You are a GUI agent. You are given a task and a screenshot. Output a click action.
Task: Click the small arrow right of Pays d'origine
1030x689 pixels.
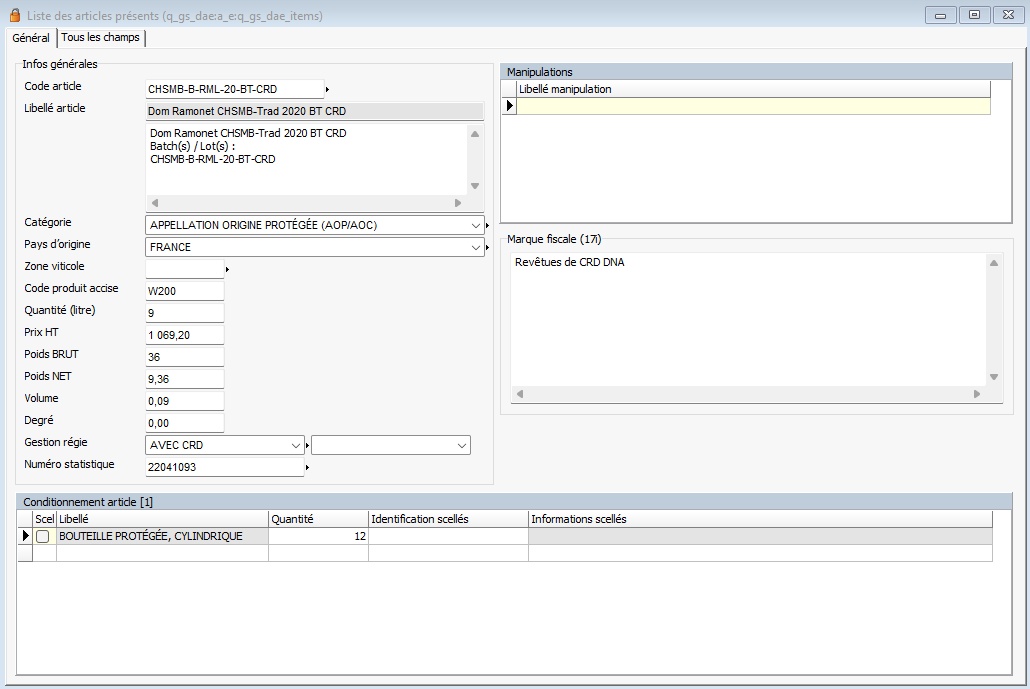click(487, 247)
